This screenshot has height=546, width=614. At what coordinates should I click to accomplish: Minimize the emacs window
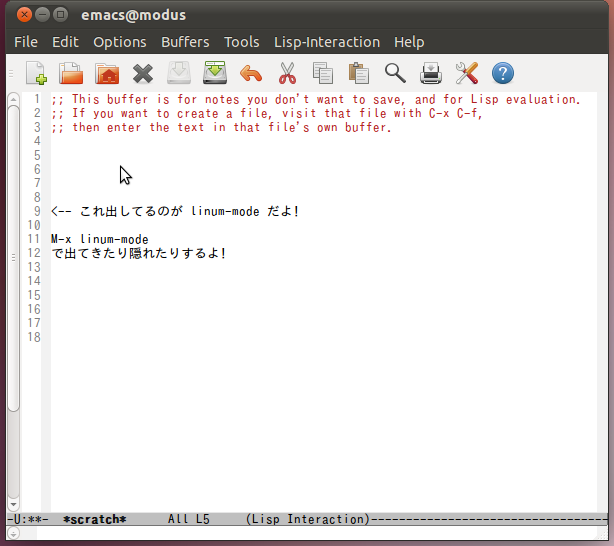point(42,15)
